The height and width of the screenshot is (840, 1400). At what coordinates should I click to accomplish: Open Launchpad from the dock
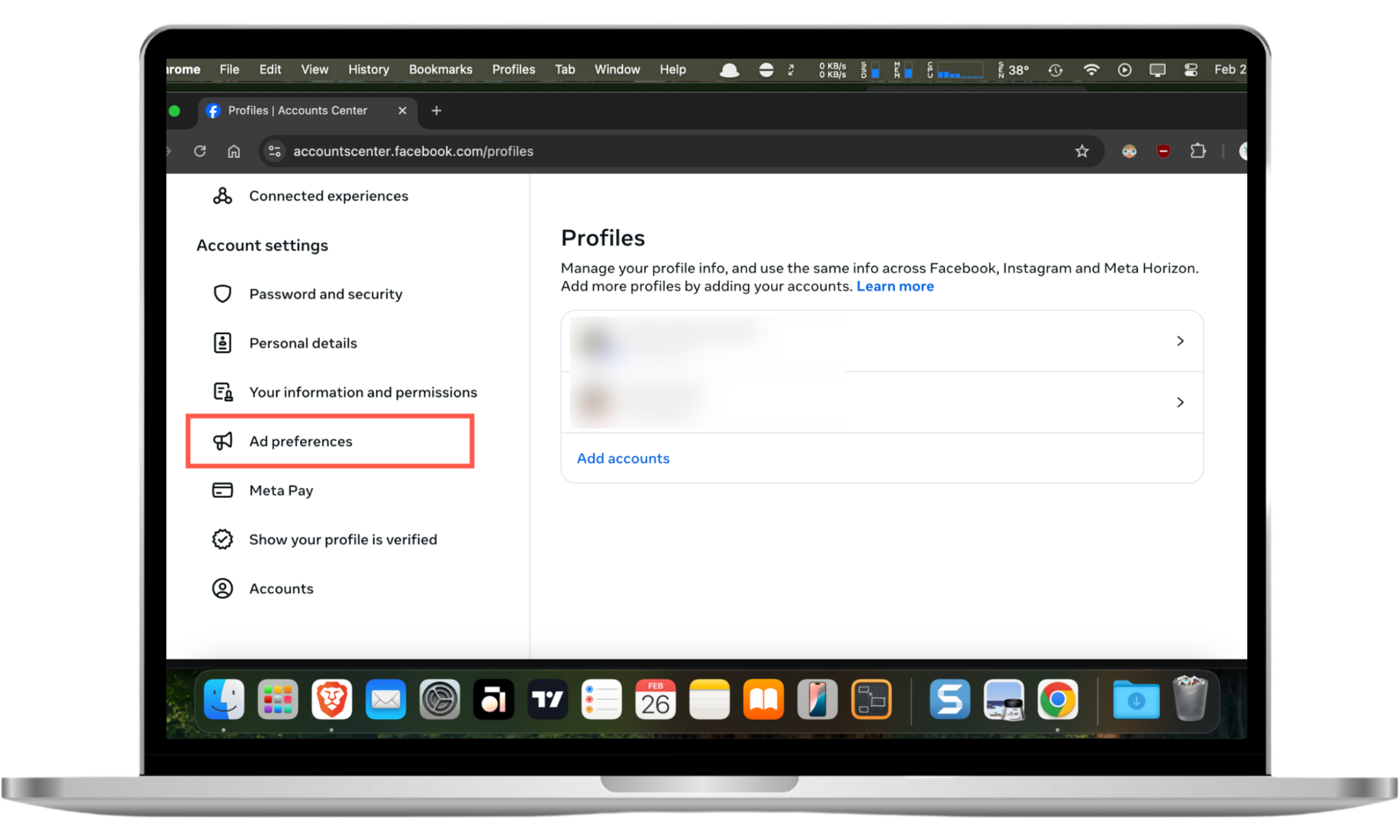[278, 700]
